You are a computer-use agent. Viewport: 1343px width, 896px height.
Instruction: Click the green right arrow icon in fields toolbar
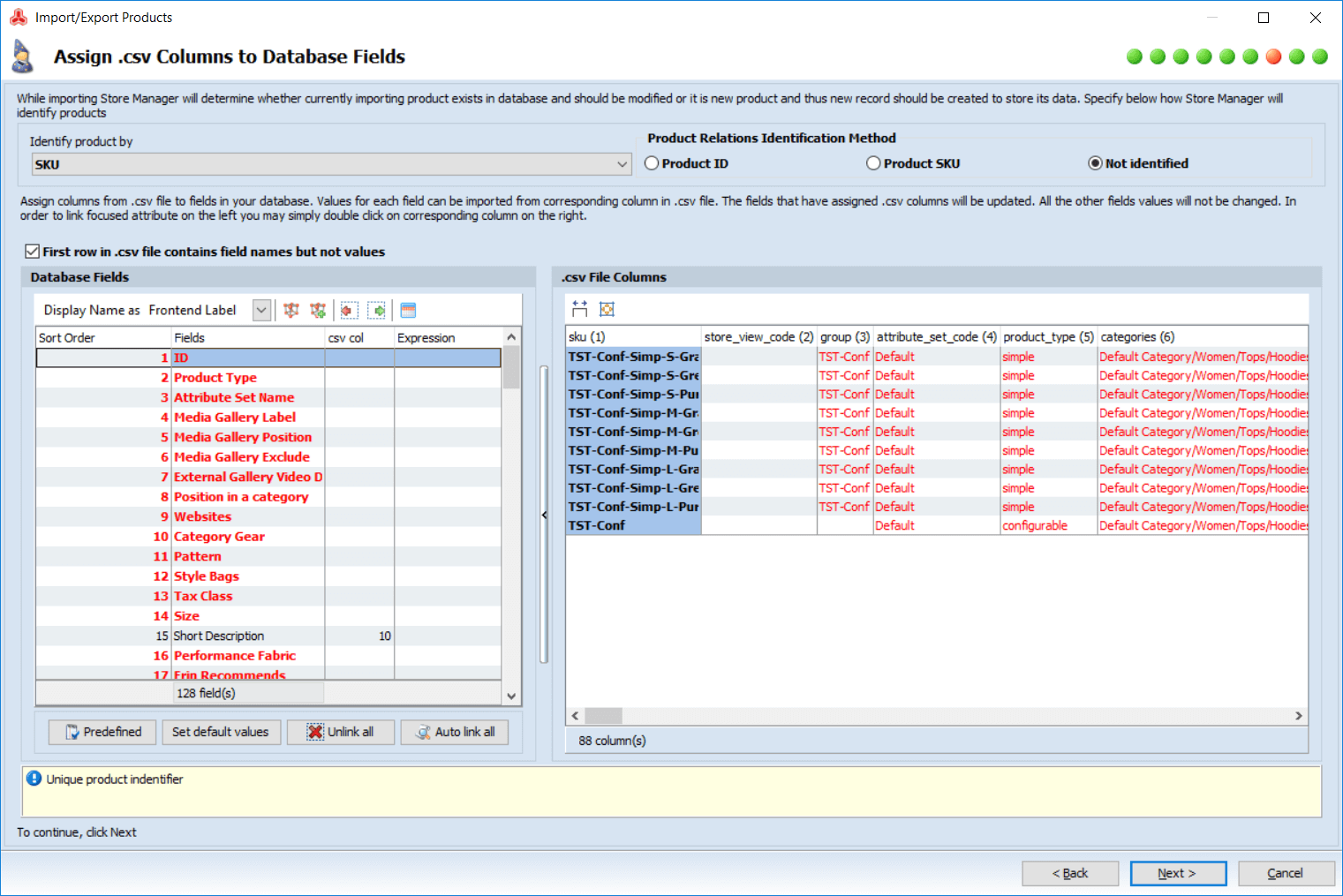[x=377, y=310]
